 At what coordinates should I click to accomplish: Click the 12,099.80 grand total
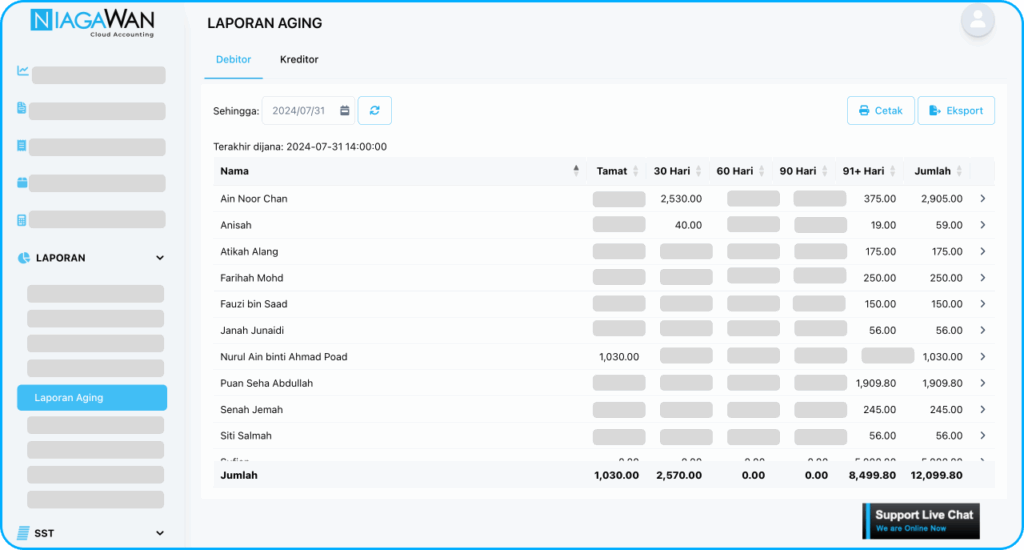936,475
